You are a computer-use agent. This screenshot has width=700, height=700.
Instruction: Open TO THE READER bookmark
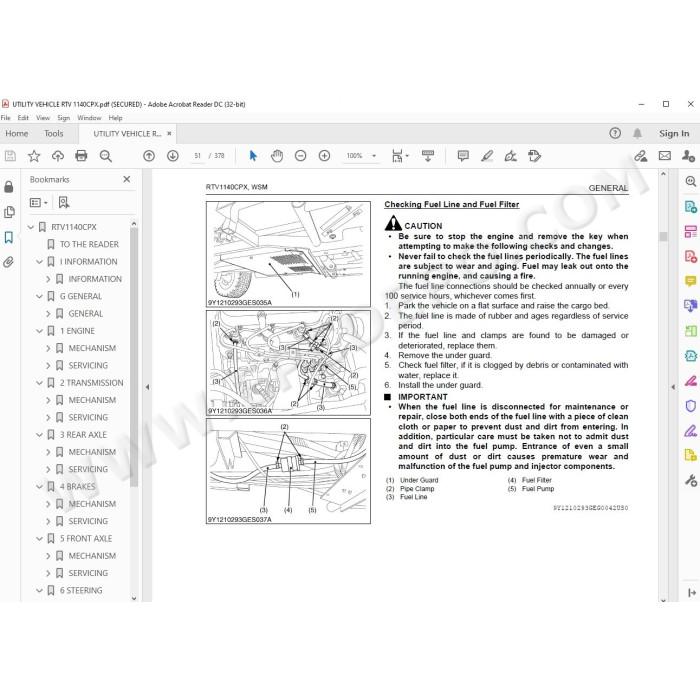click(89, 244)
